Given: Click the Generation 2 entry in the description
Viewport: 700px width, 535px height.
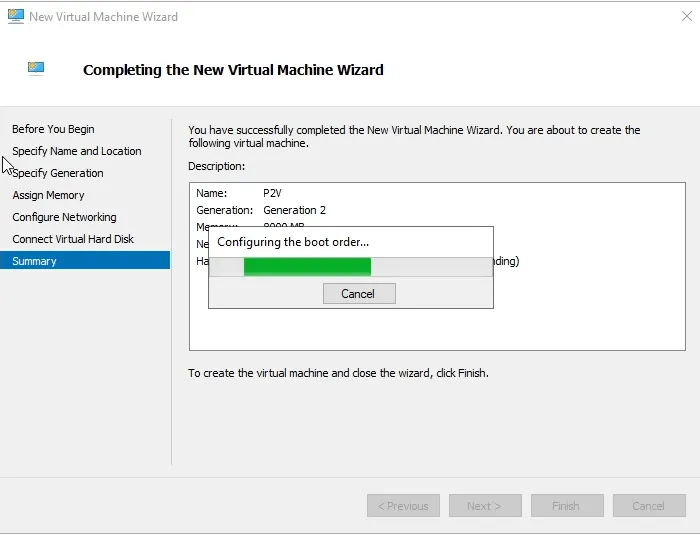Looking at the screenshot, I should (294, 210).
